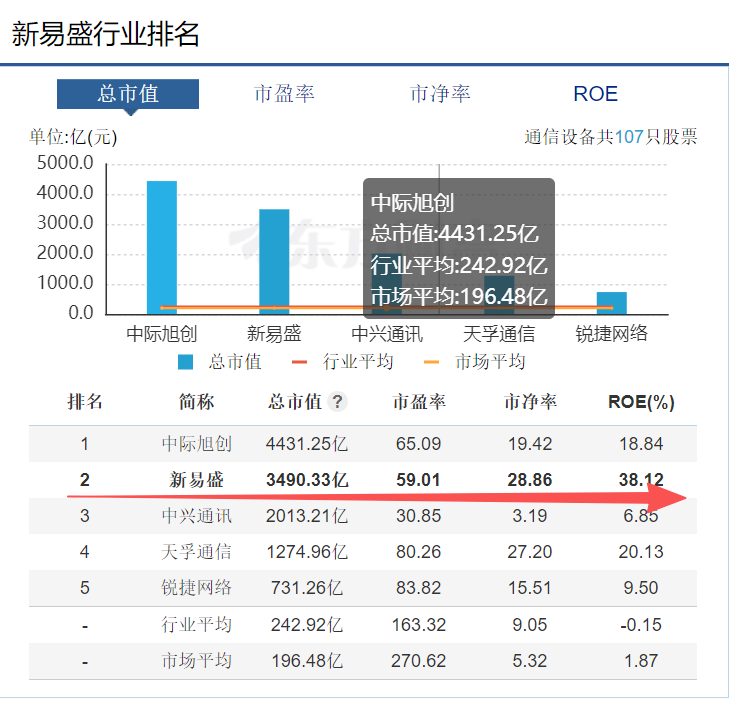Click the 市盈率 column header in the table
Viewport: 731px width, 705px height.
[x=419, y=402]
